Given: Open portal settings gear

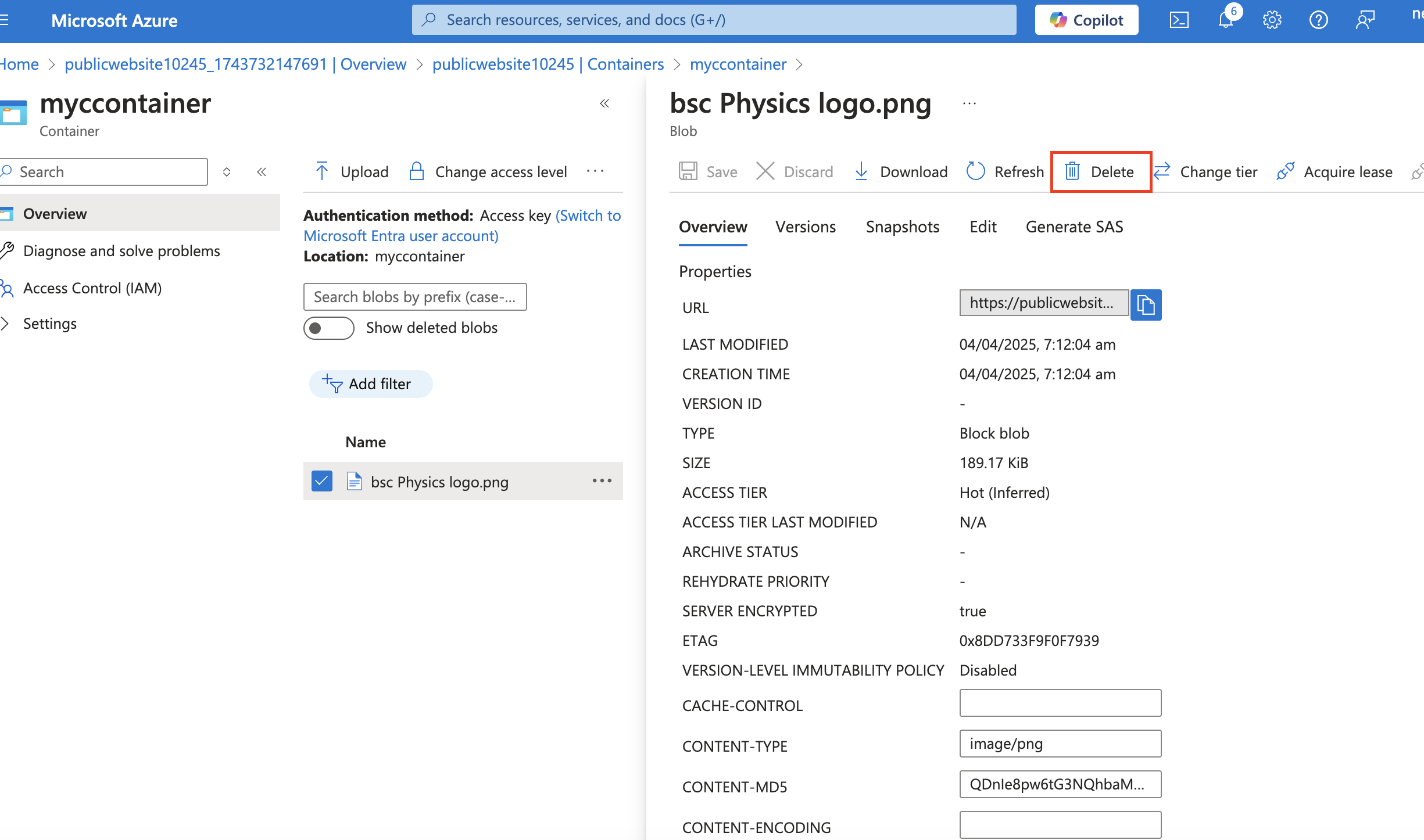Looking at the screenshot, I should point(1272,20).
